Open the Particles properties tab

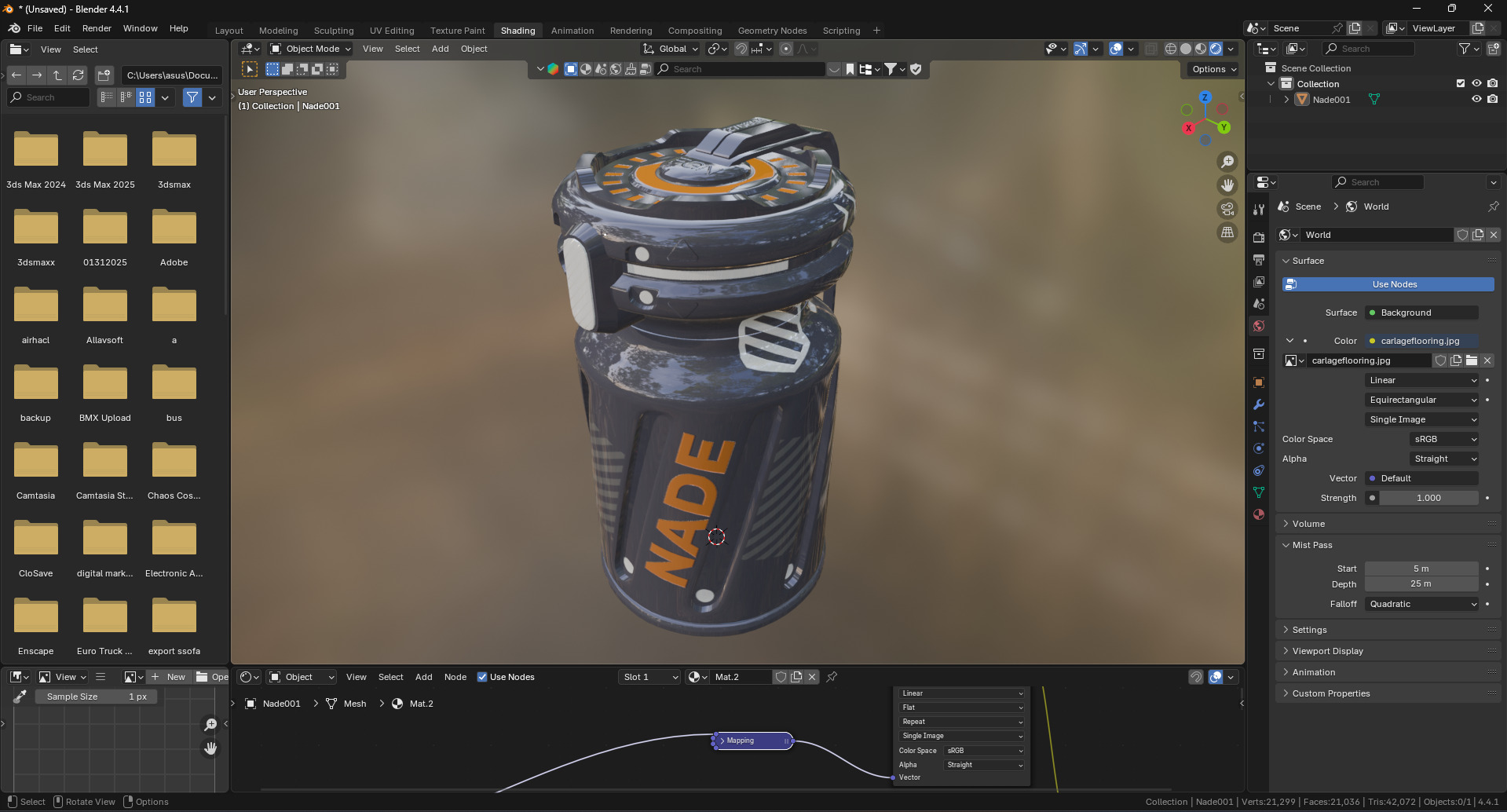coord(1259,426)
